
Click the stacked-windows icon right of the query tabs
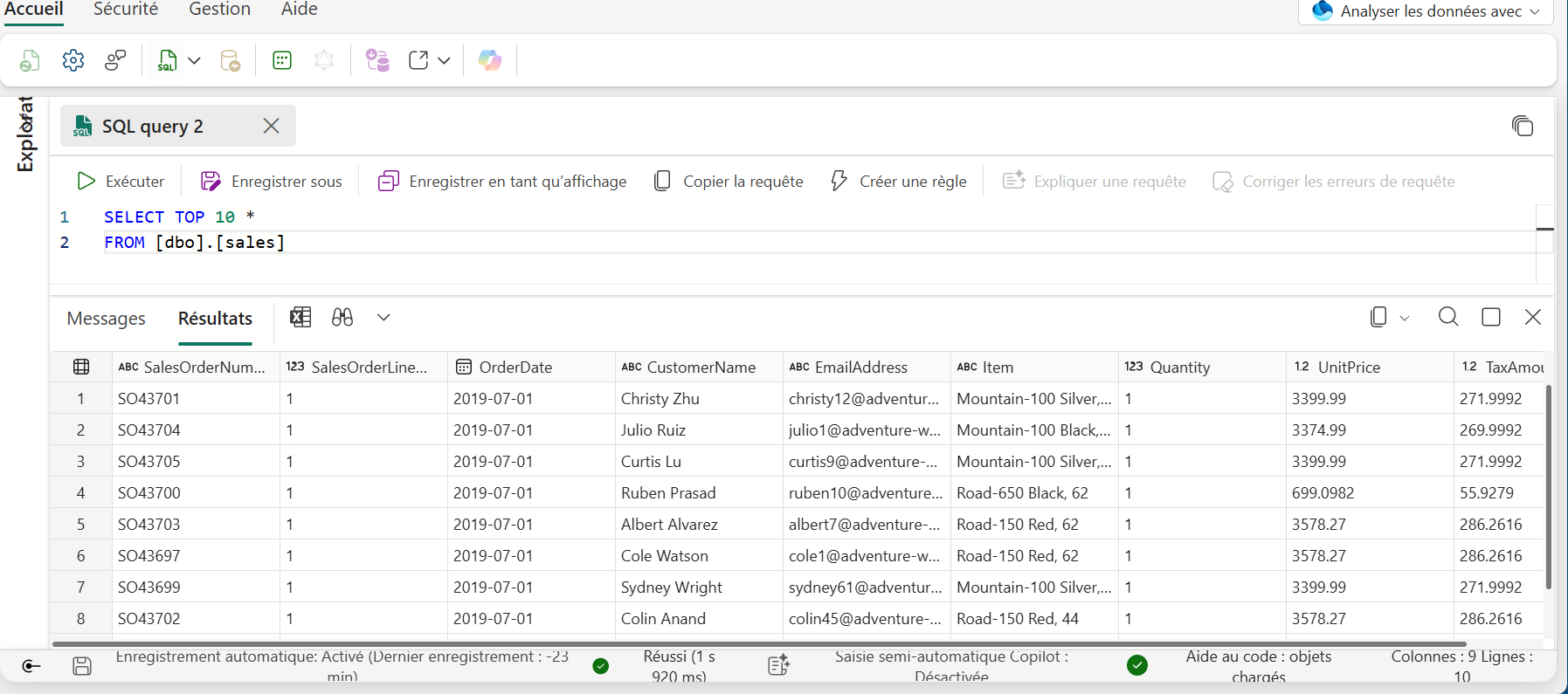(1523, 127)
